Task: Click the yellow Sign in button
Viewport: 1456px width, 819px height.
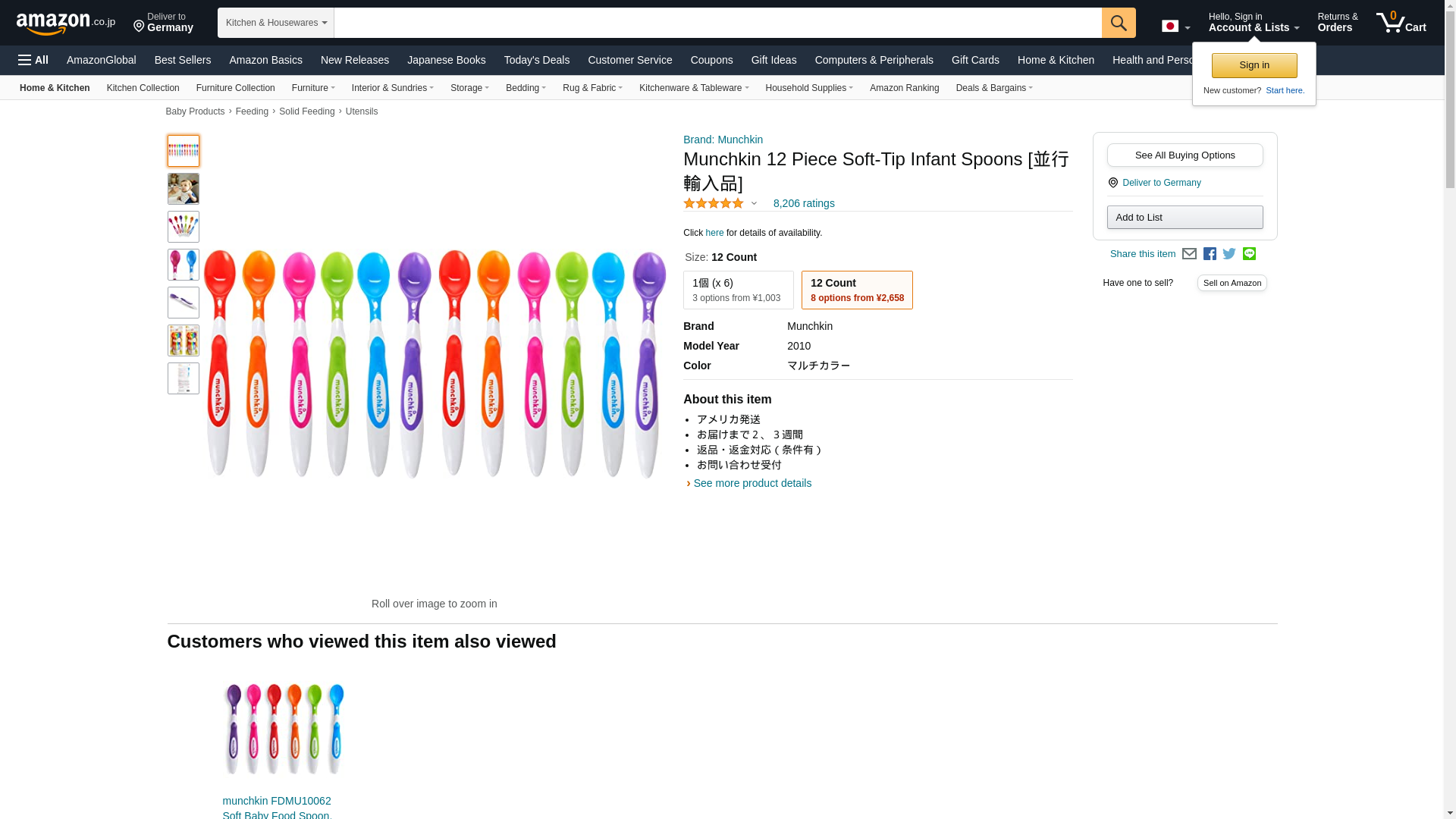Action: [x=1254, y=65]
